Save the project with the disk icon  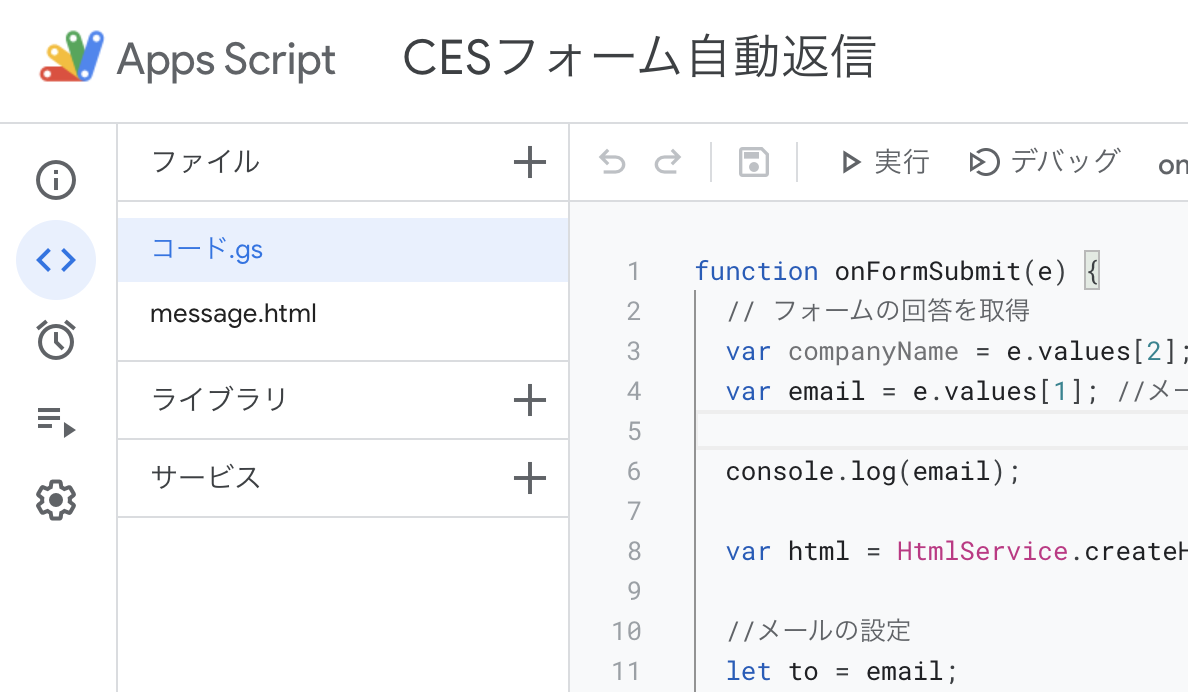click(x=753, y=162)
